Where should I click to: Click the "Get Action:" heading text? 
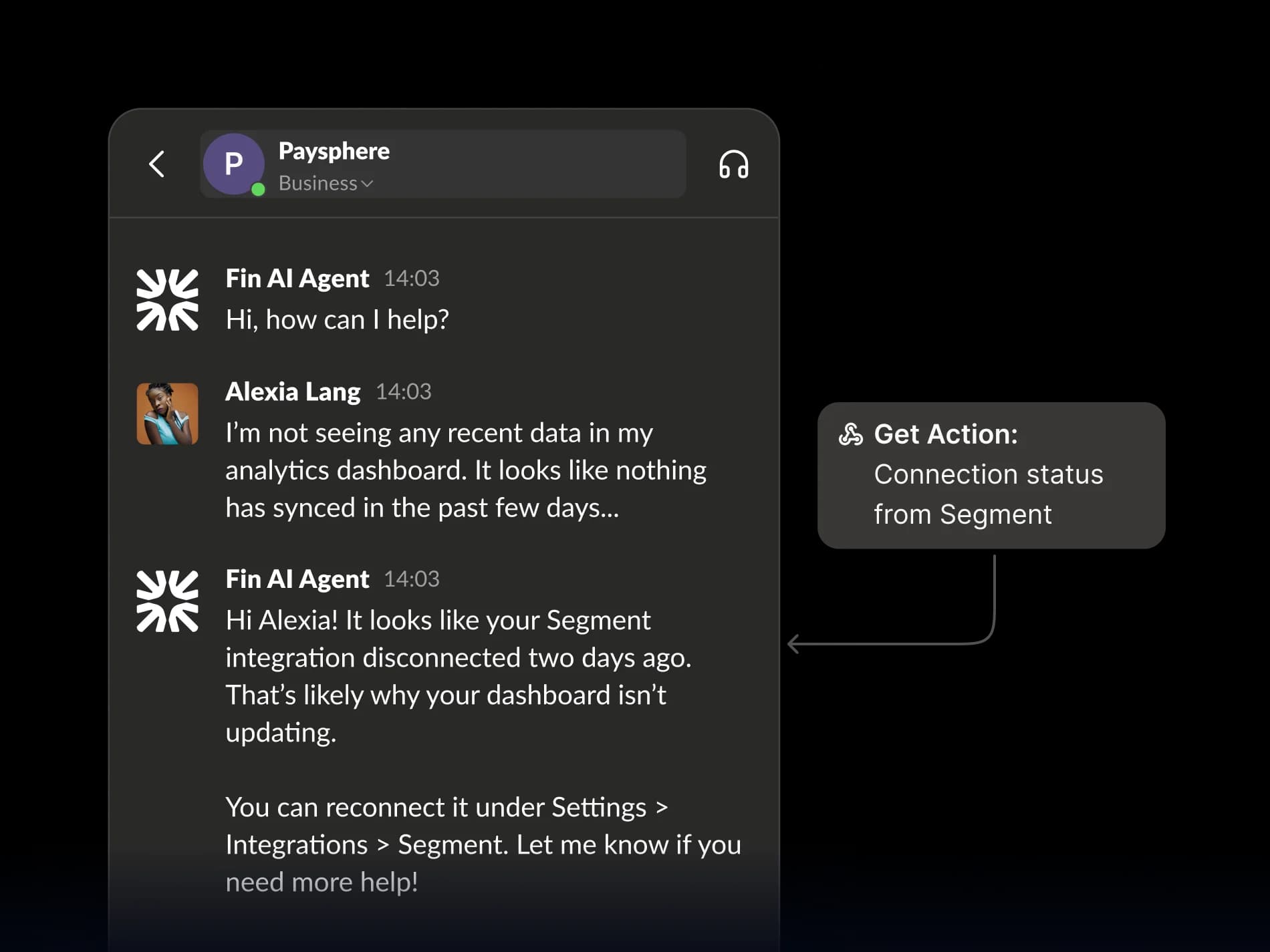(946, 434)
